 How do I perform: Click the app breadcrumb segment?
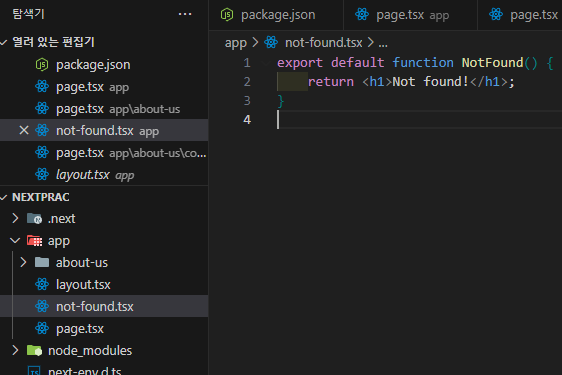[235, 43]
